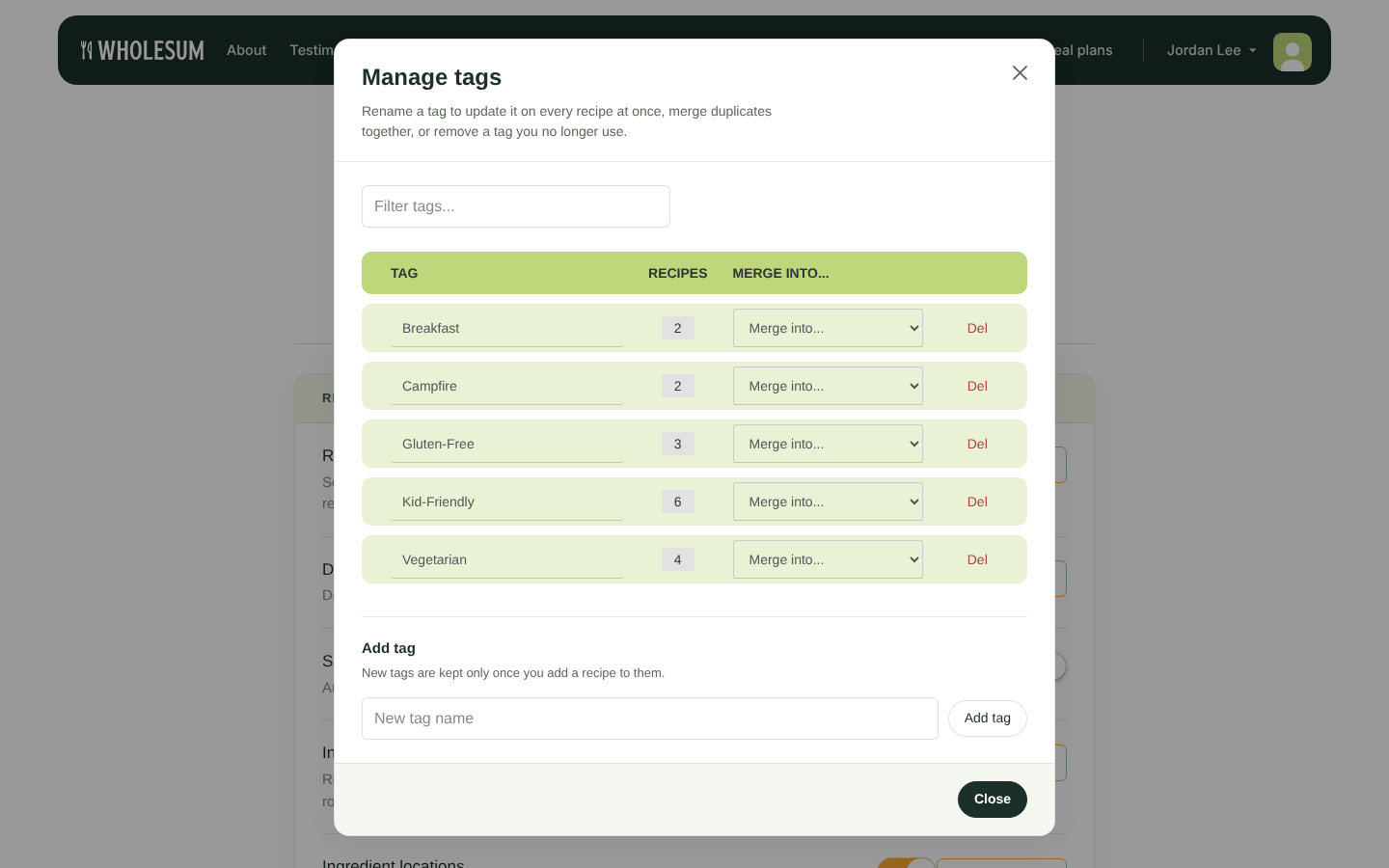Click the RECIPES column header
This screenshot has width=1389, height=868.
click(678, 273)
